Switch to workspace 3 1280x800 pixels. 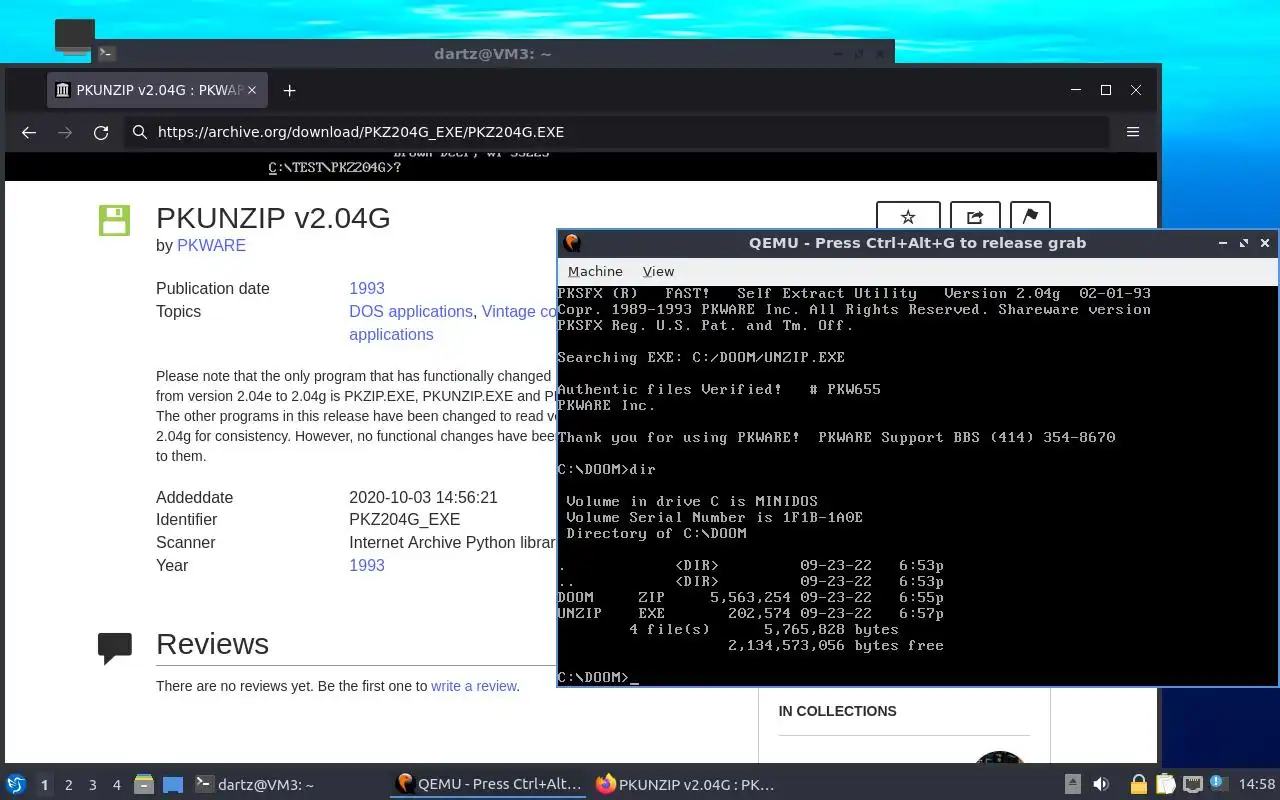tap(93, 785)
